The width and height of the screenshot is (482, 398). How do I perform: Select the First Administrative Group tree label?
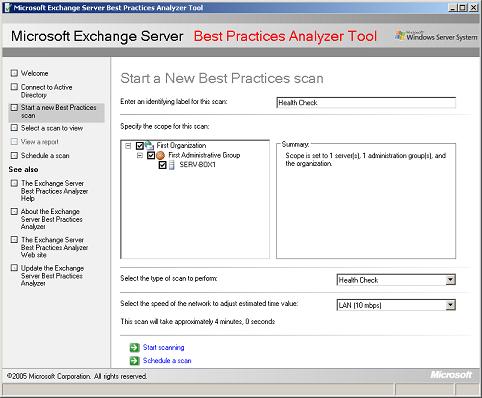click(x=204, y=155)
